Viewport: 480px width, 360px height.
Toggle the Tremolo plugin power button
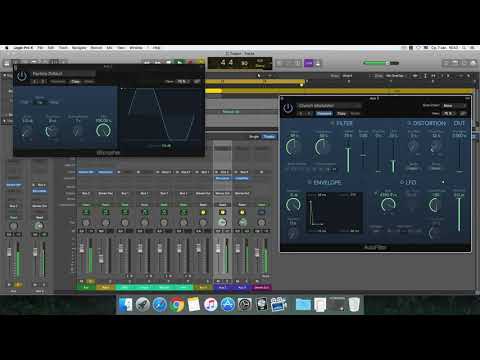point(22,76)
